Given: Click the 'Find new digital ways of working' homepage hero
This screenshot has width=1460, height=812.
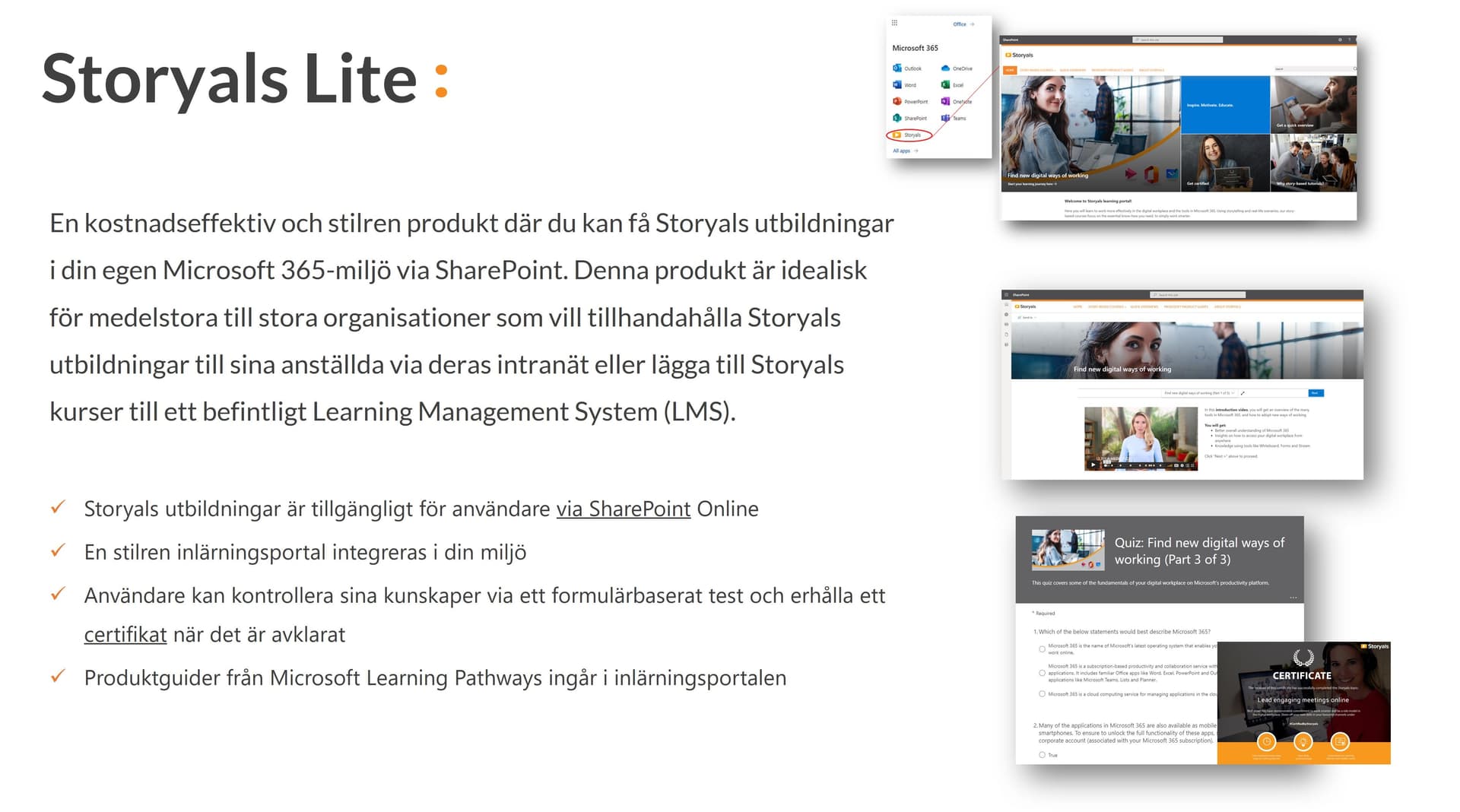Looking at the screenshot, I should pyautogui.click(x=1090, y=134).
